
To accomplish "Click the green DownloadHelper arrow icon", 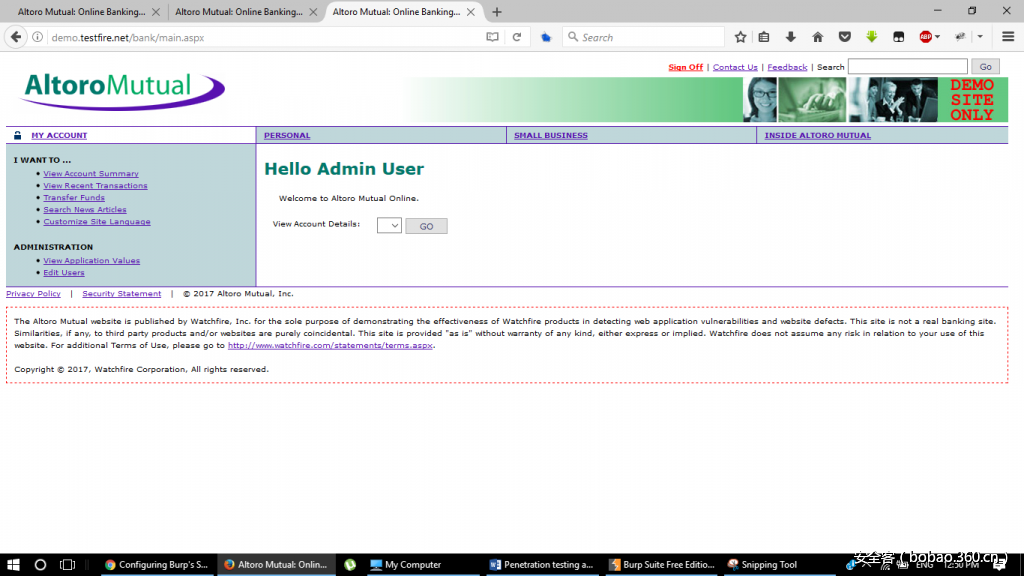I will pyautogui.click(x=871, y=36).
